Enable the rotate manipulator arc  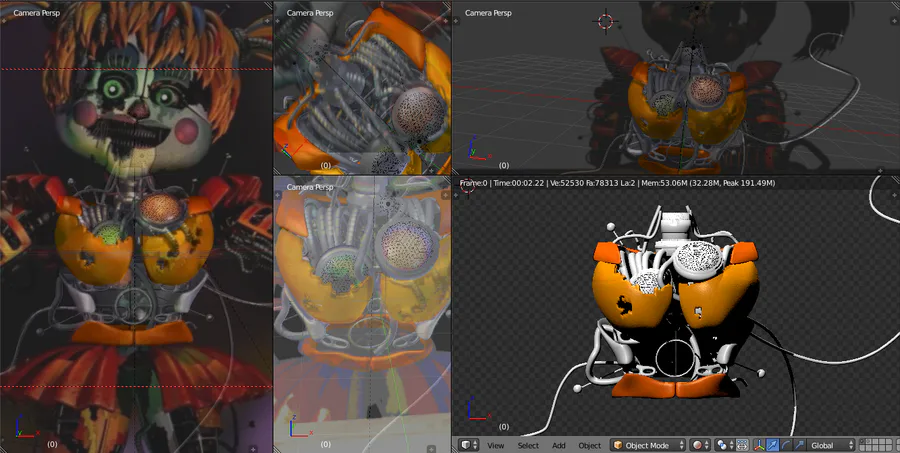point(786,445)
